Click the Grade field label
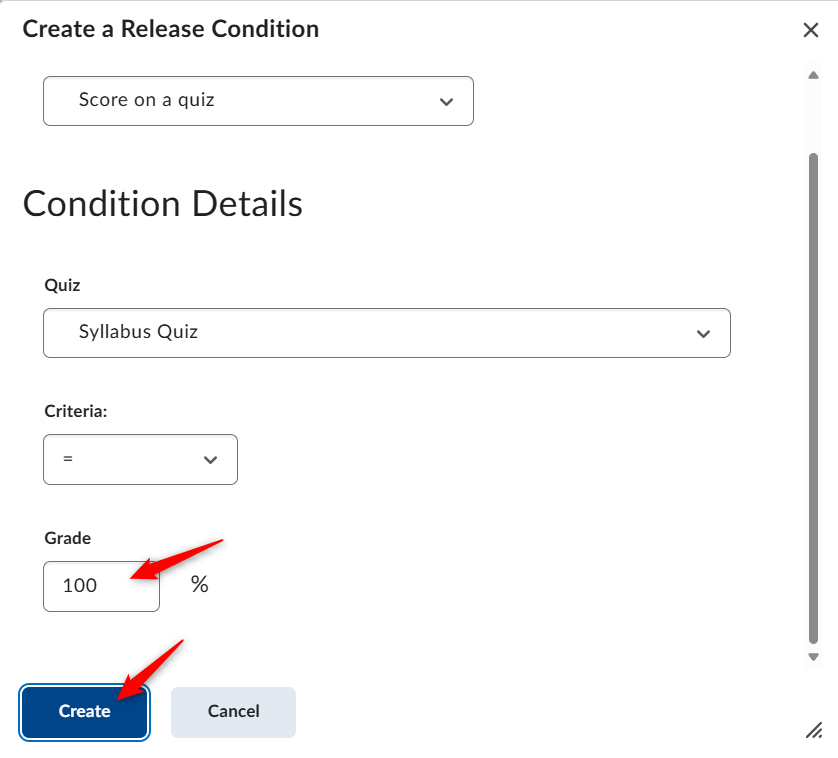The image size is (838, 758). [67, 538]
